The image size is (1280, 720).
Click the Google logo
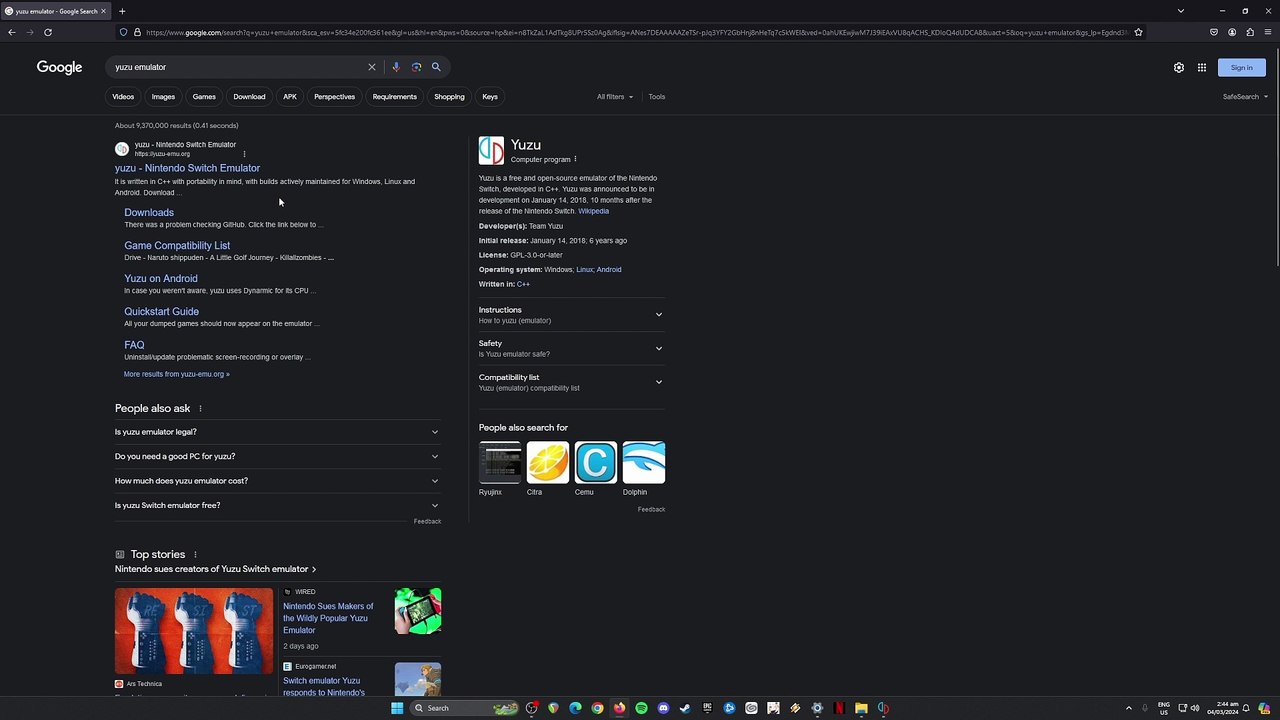tap(59, 67)
